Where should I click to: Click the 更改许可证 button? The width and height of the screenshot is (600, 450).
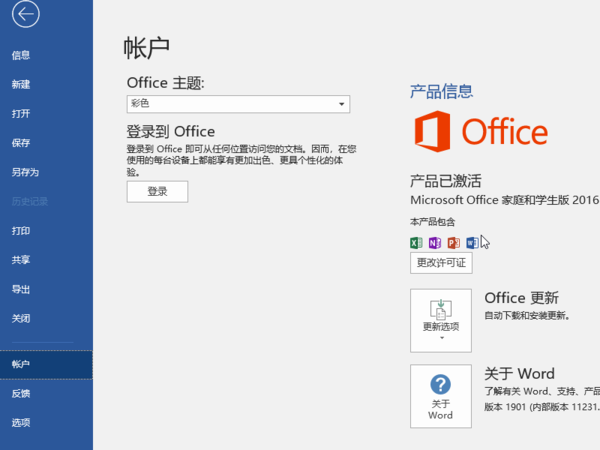(x=441, y=263)
